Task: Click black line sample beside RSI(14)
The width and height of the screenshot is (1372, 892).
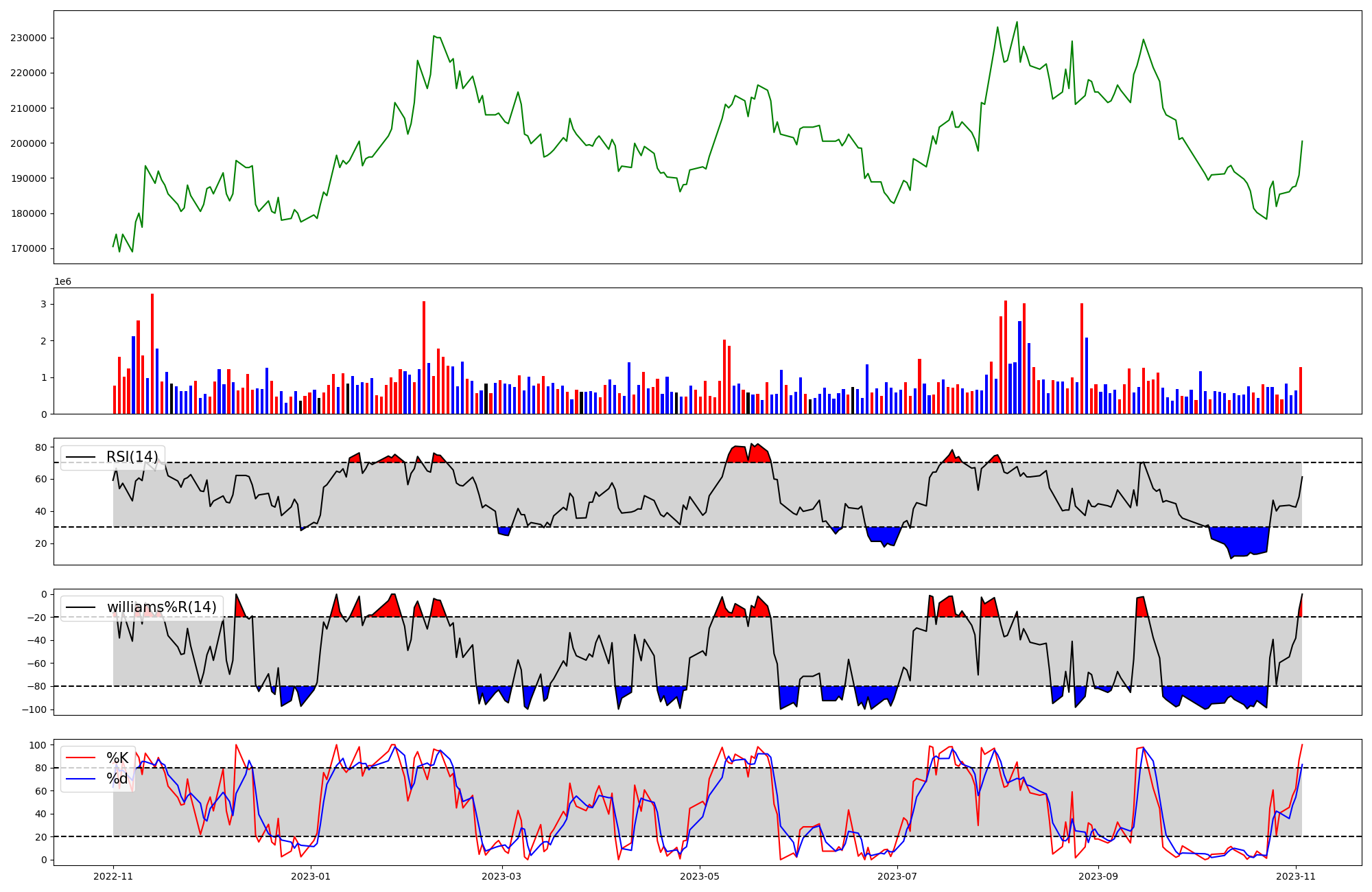Action: click(80, 458)
